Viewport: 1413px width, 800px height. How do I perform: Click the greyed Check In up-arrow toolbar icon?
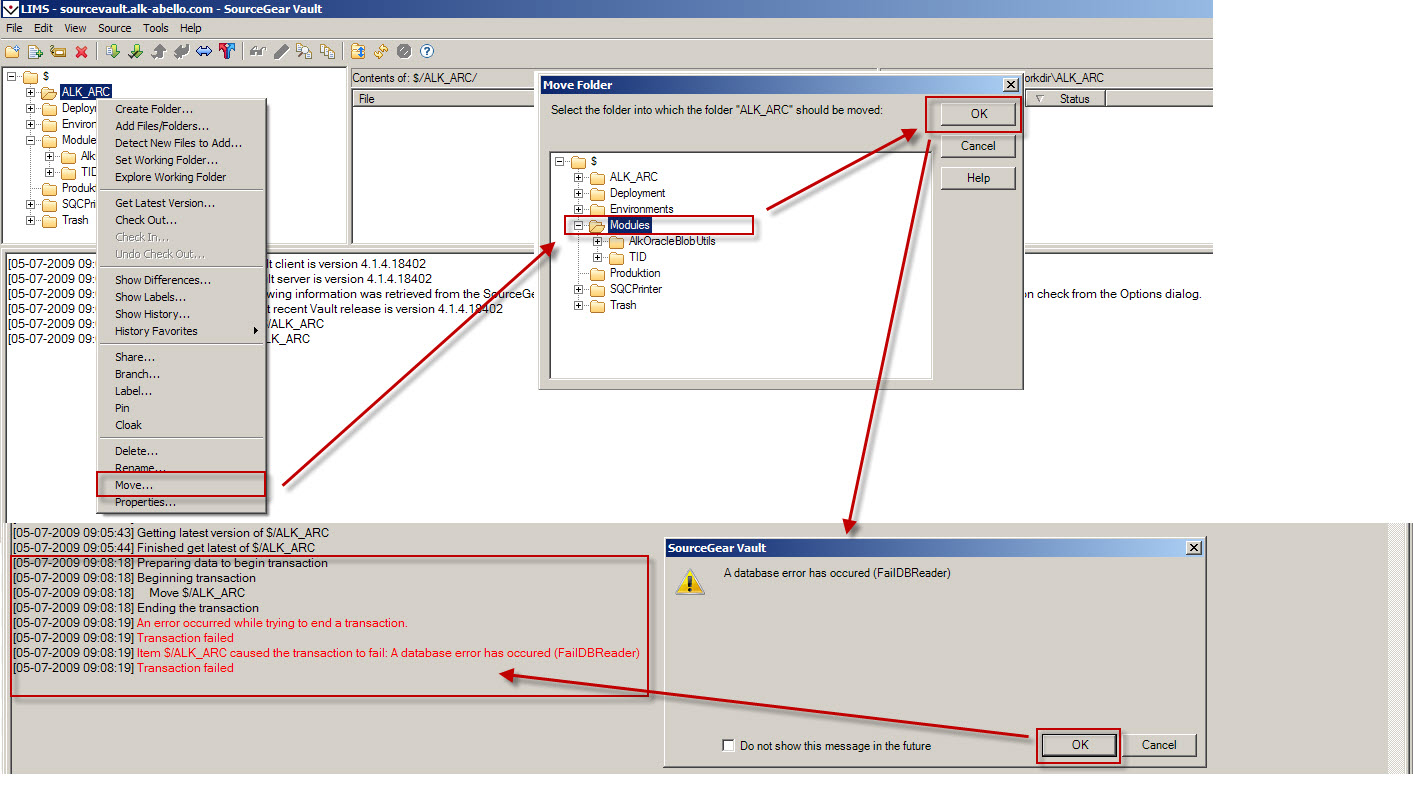[x=158, y=51]
